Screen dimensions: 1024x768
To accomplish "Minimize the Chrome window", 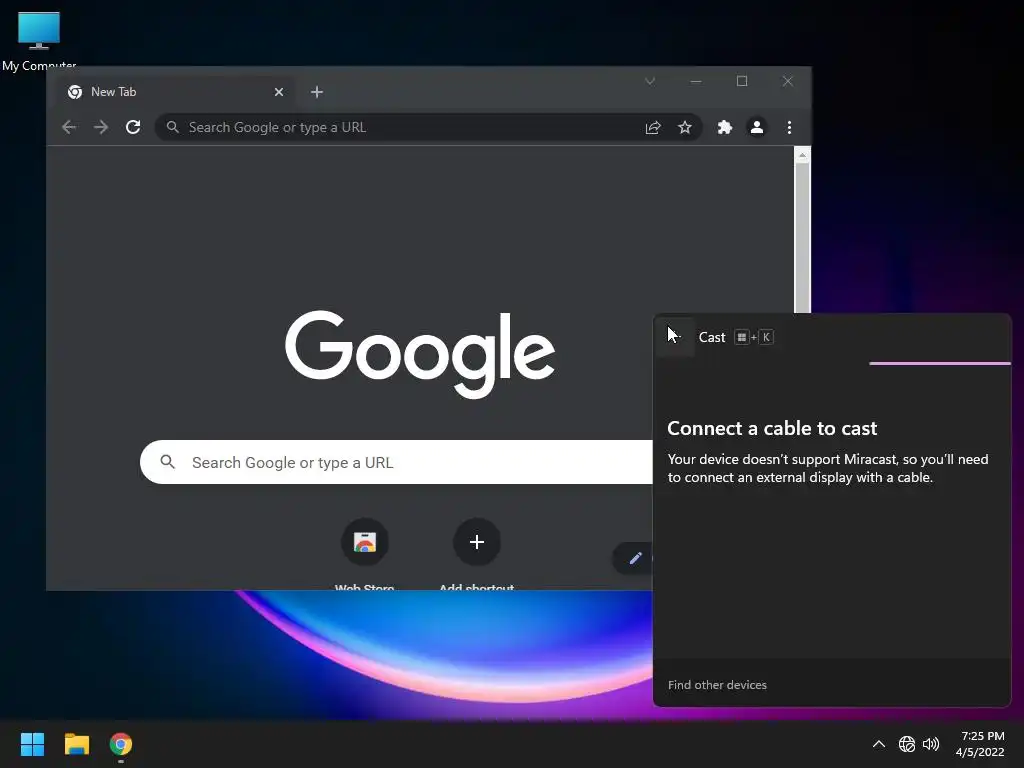I will [696, 82].
